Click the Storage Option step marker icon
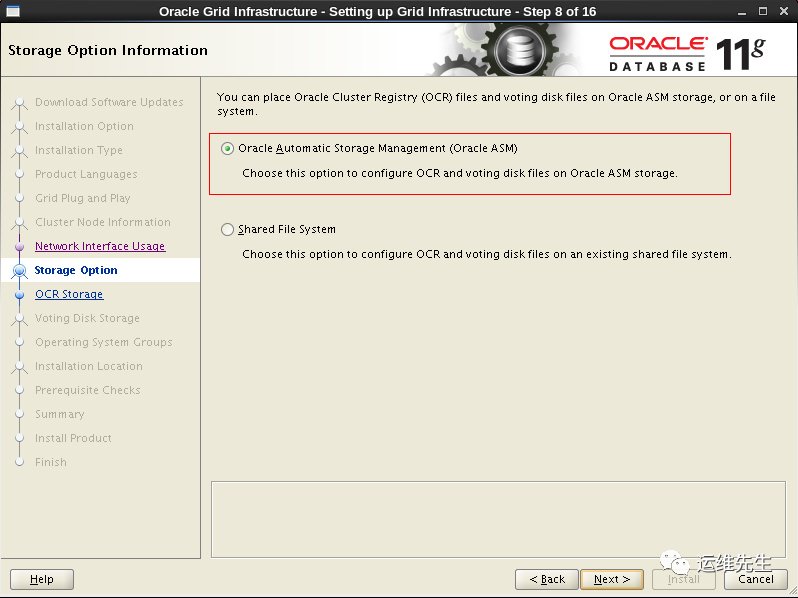 pos(19,270)
